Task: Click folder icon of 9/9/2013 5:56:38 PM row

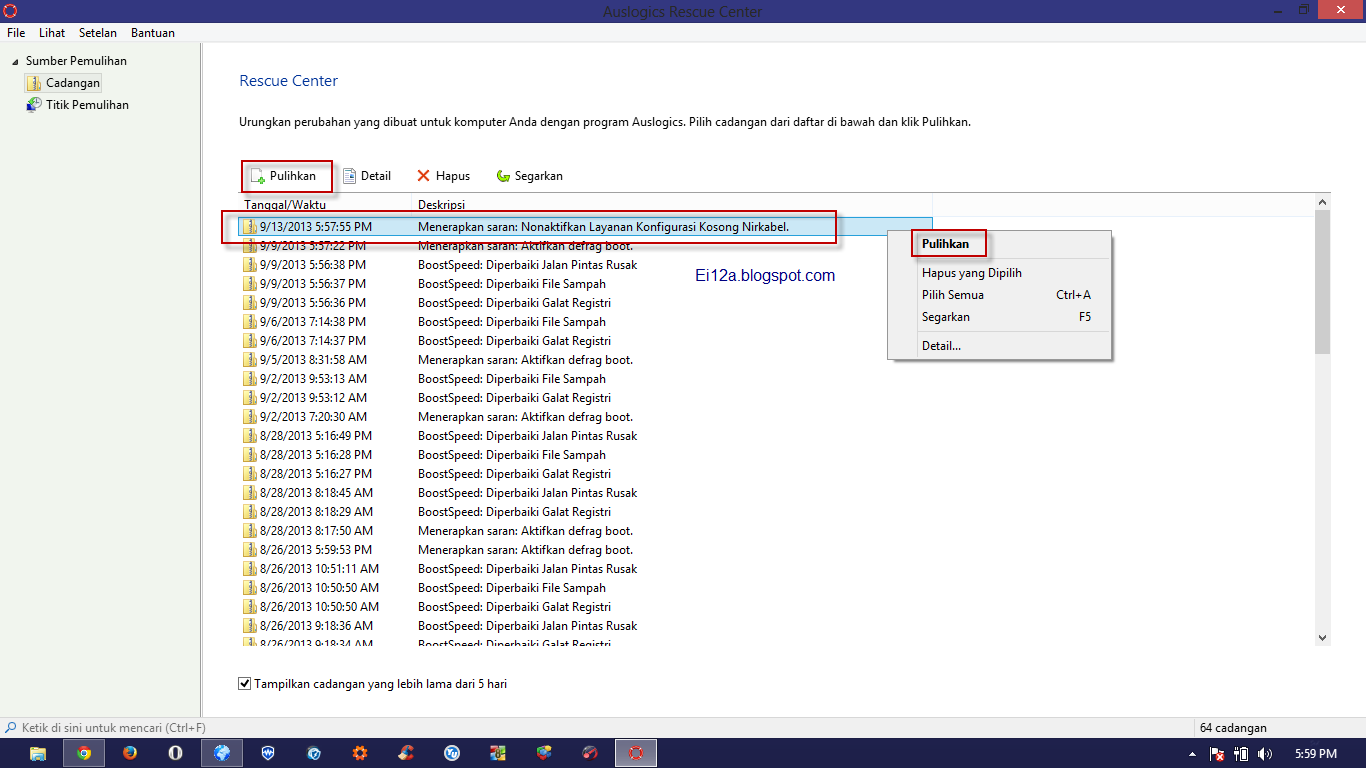Action: point(250,265)
